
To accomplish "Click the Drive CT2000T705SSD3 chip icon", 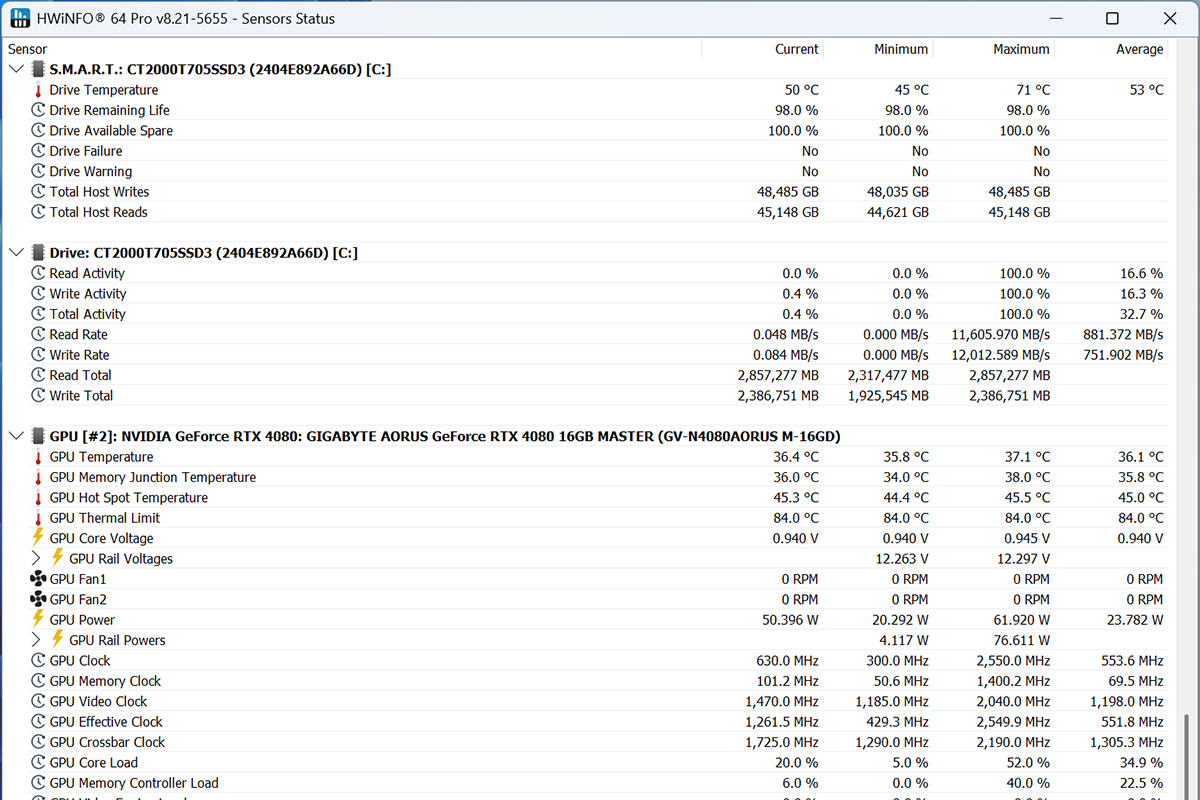I will 38,253.
